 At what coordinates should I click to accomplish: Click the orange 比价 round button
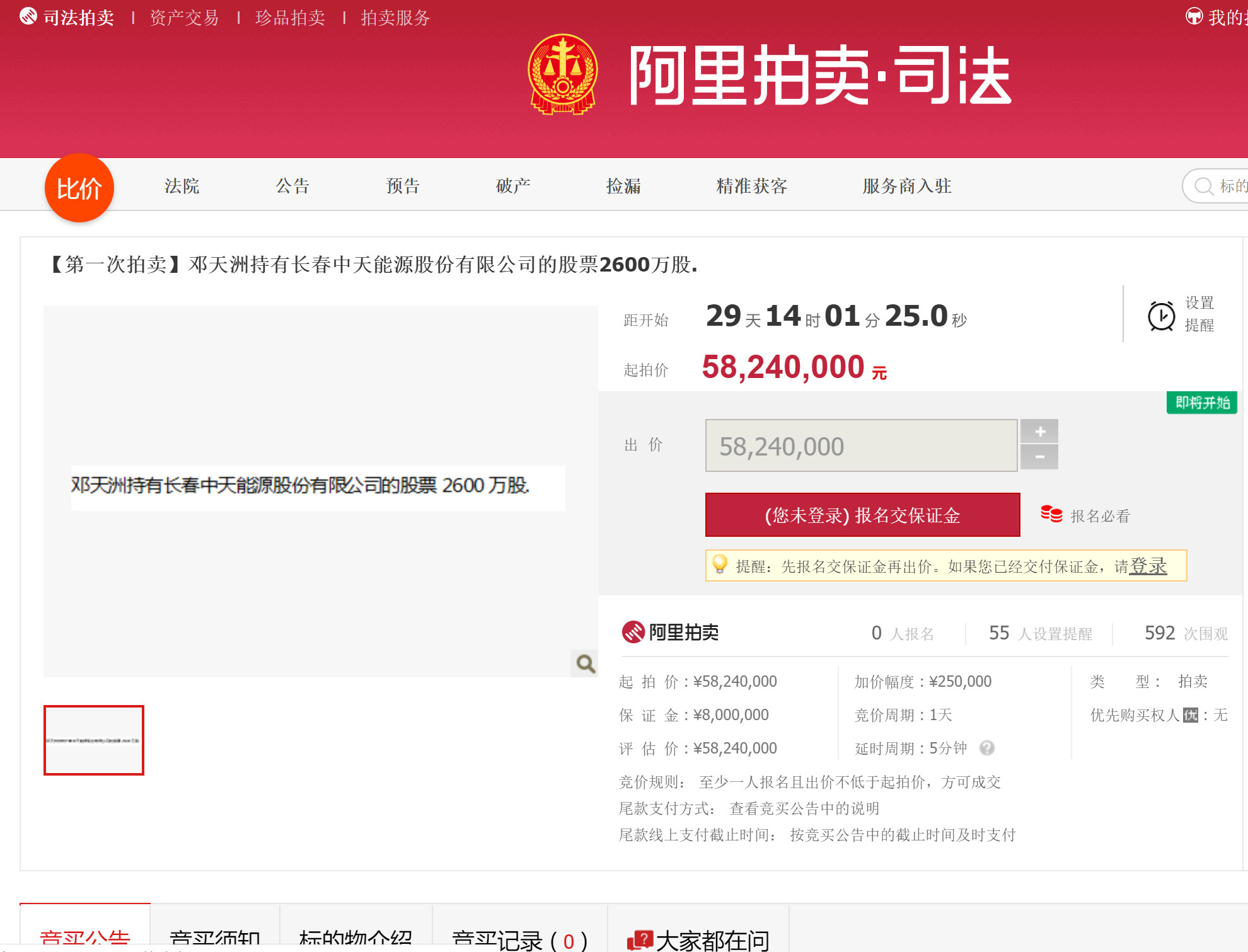point(79,188)
